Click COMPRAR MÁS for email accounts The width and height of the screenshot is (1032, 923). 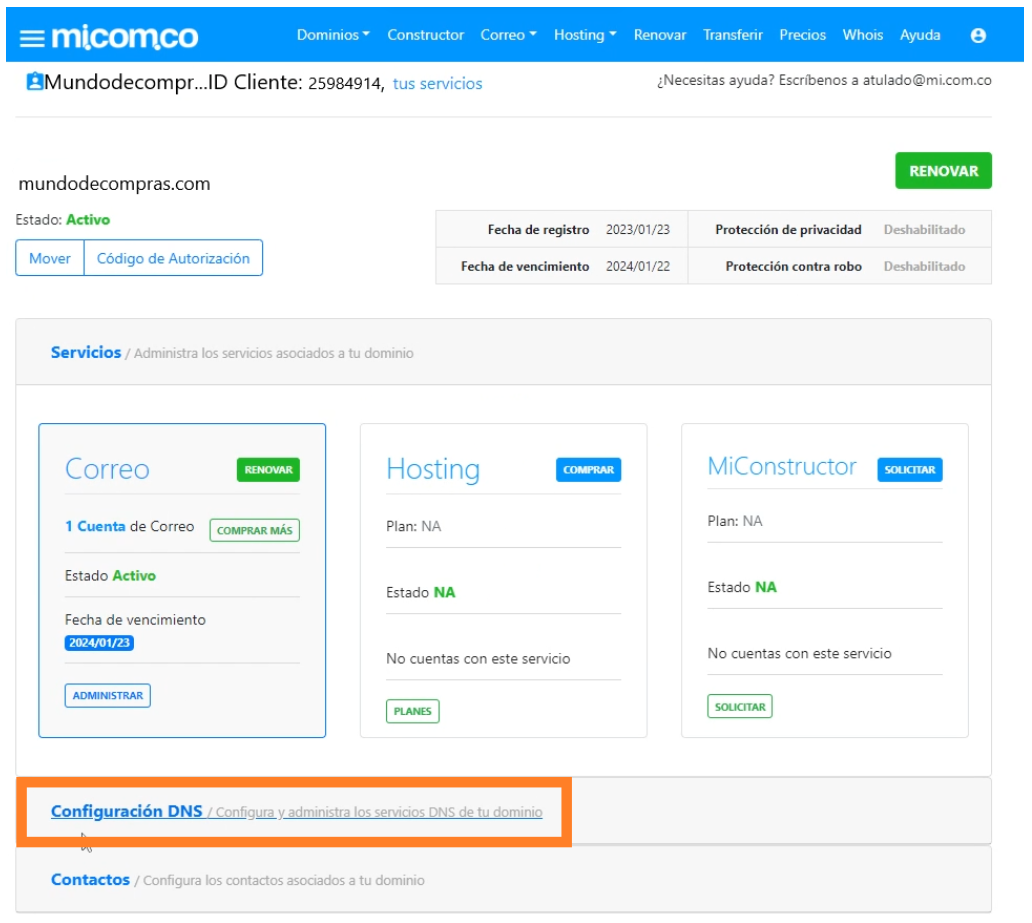[255, 530]
